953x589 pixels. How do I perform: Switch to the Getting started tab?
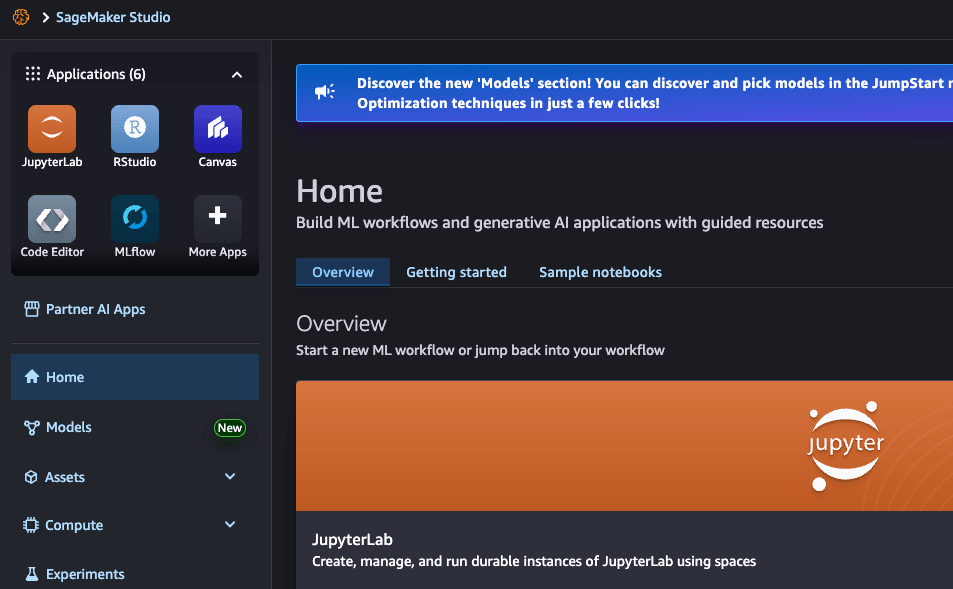point(456,272)
